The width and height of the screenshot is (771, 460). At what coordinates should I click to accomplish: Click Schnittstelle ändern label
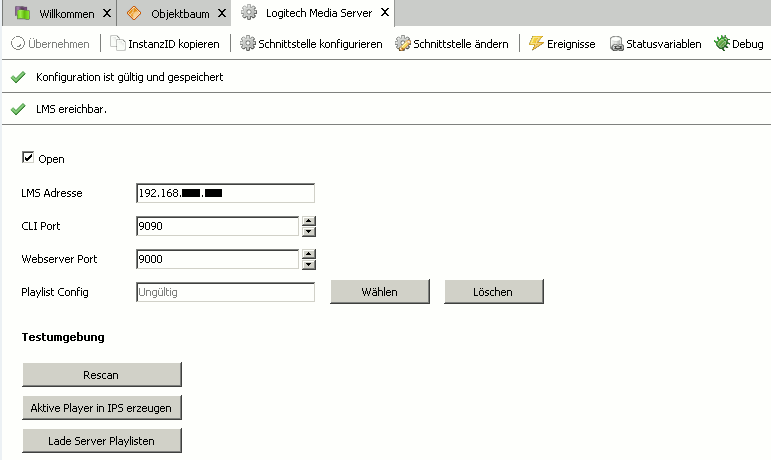(461, 44)
